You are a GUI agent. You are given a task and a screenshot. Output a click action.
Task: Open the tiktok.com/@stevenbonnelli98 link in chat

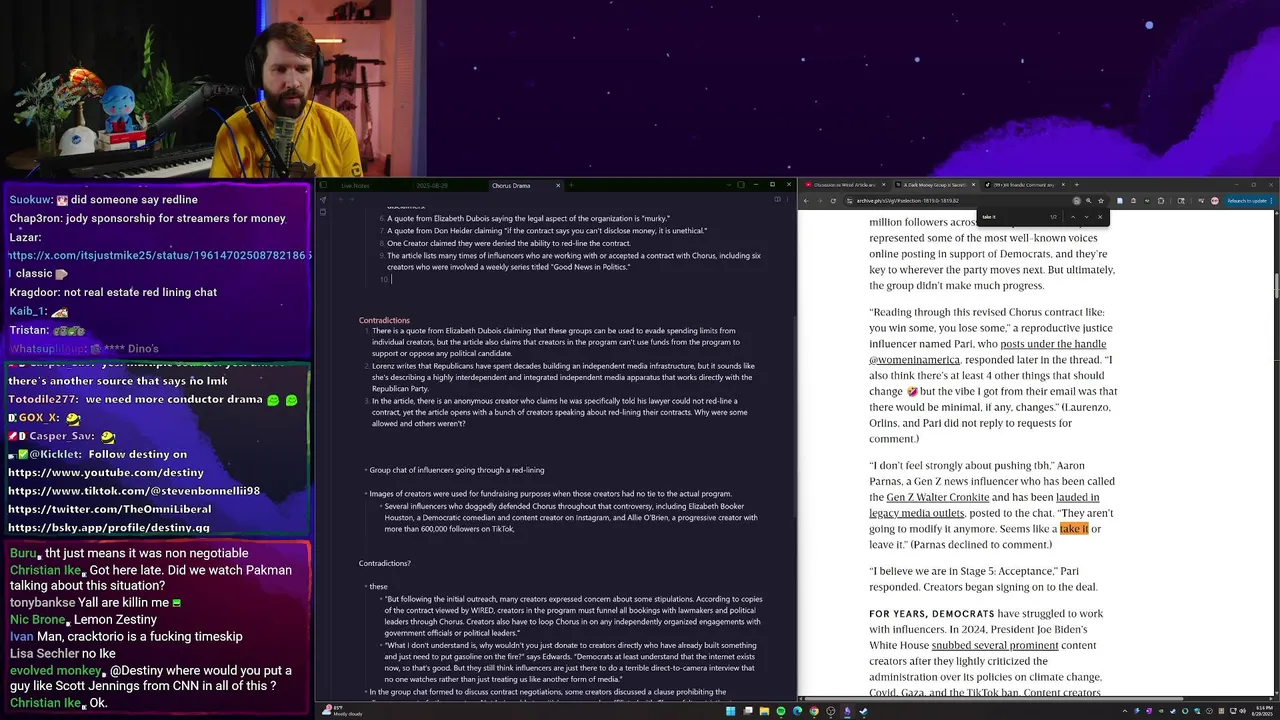(134, 491)
